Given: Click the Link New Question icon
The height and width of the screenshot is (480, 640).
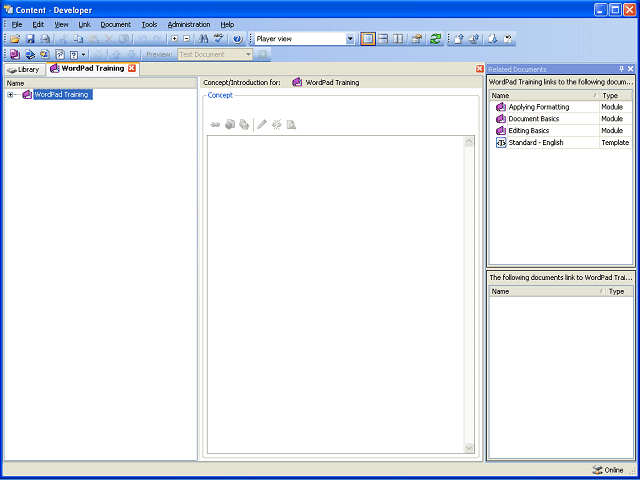Looking at the screenshot, I should tap(60, 54).
